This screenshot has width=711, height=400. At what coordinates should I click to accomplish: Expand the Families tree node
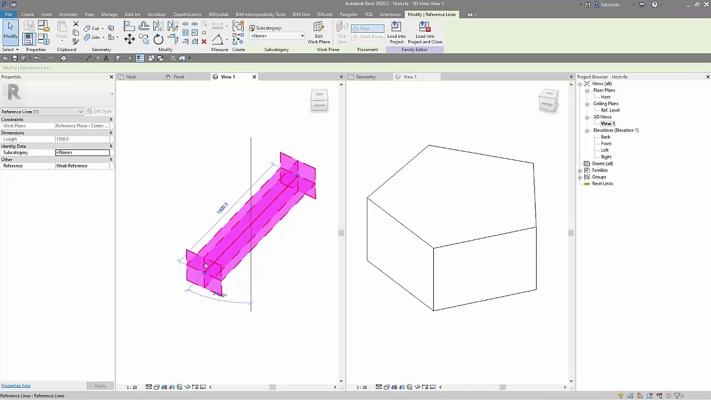click(x=580, y=170)
